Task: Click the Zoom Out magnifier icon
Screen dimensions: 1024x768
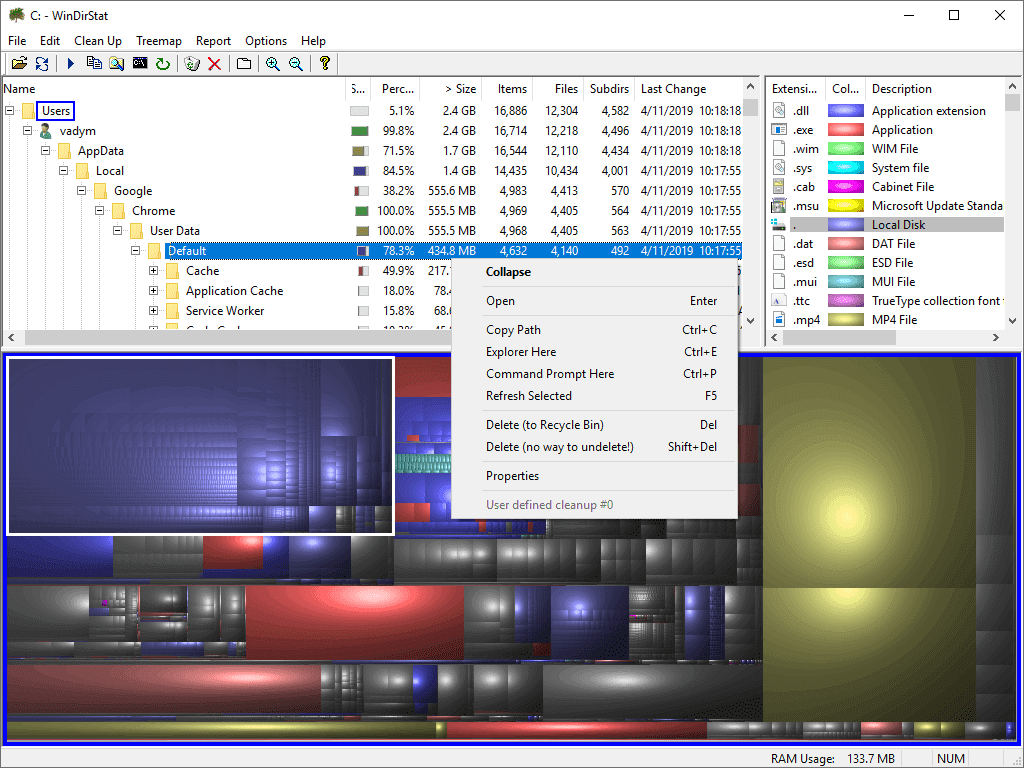Action: (x=296, y=63)
